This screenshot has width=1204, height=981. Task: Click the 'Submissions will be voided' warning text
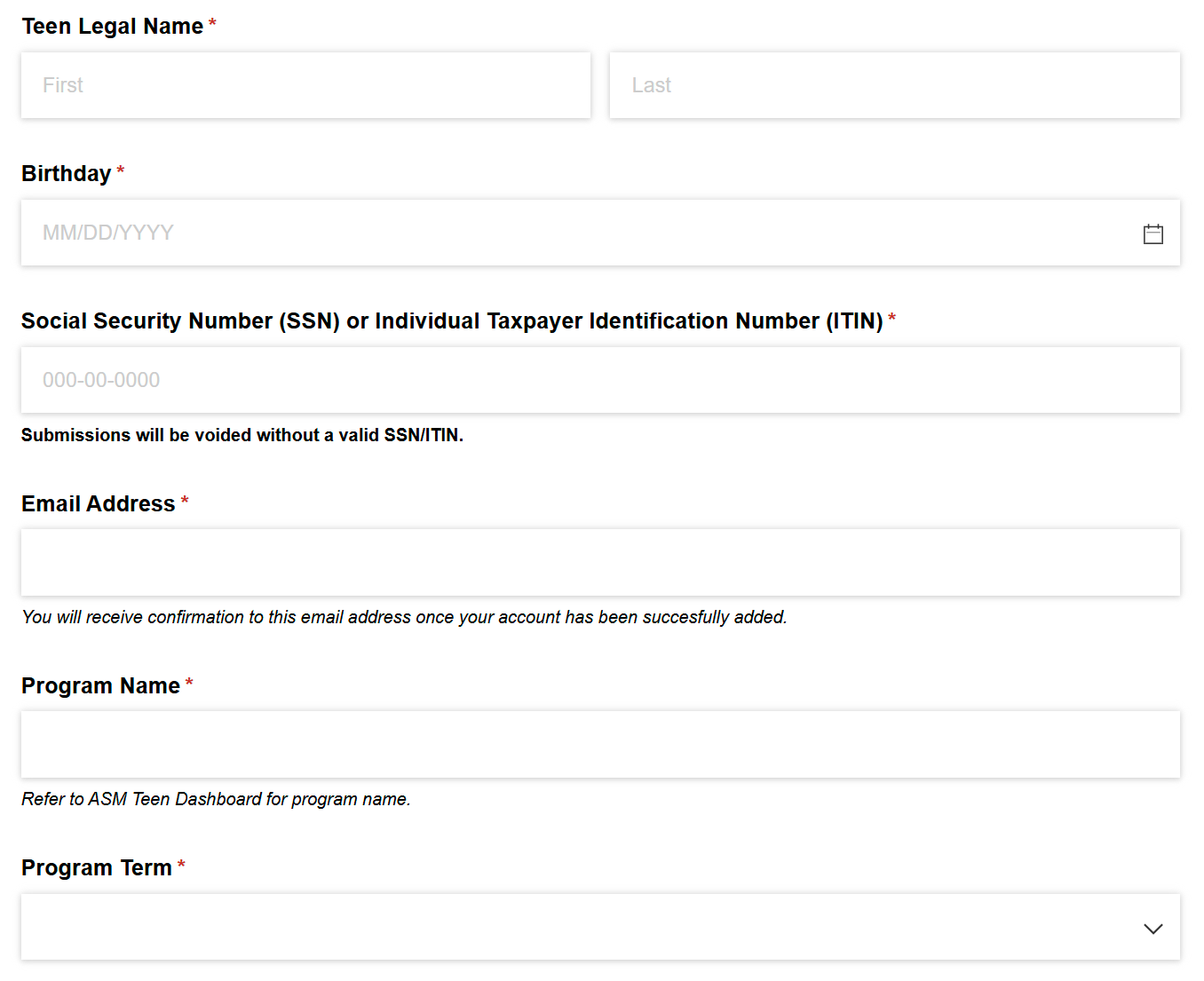tap(242, 435)
